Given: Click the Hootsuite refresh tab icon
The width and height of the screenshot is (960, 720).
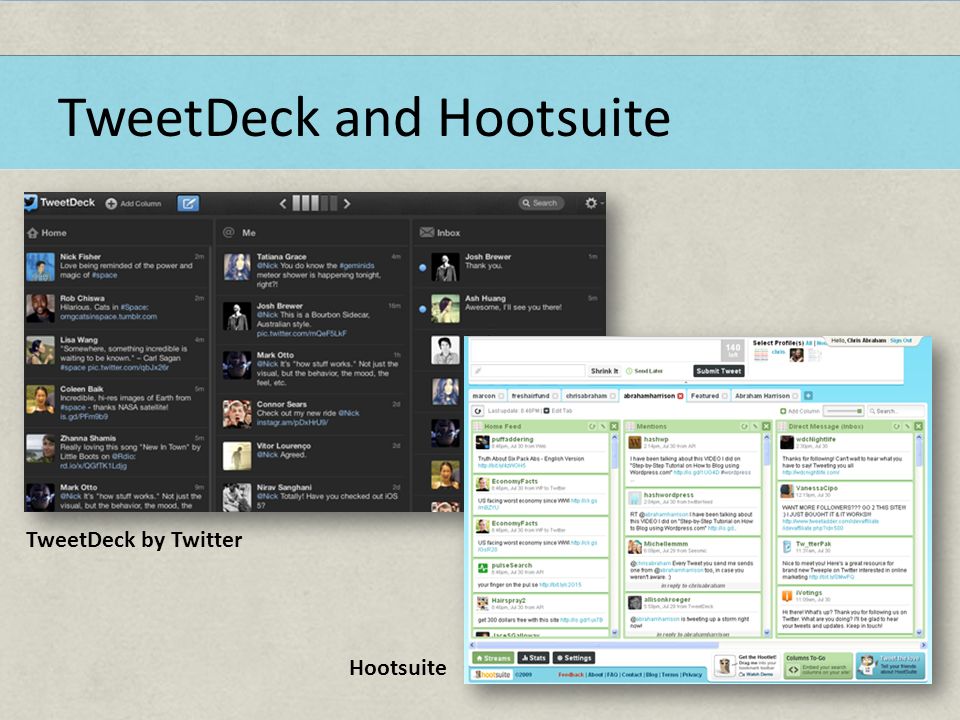Looking at the screenshot, I should [x=478, y=411].
